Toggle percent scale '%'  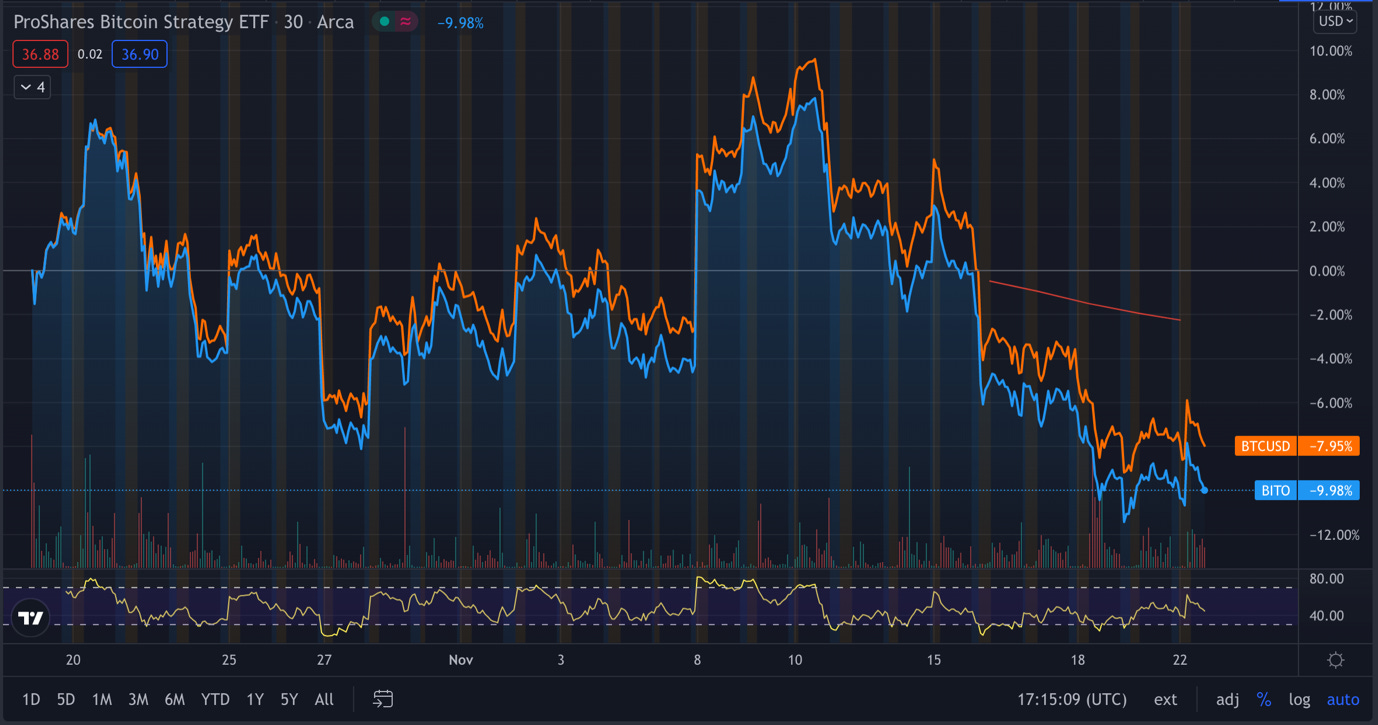tap(1264, 699)
